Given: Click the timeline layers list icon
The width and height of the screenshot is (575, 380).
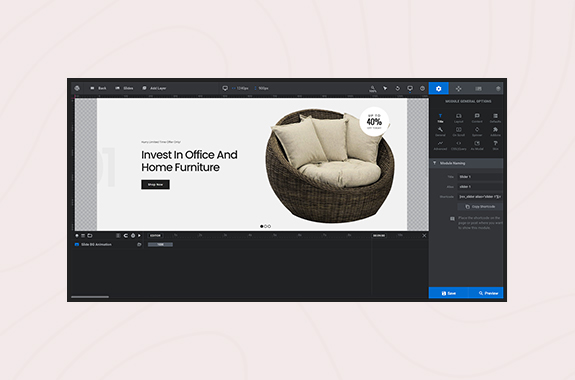Looking at the screenshot, I should click(x=83, y=235).
